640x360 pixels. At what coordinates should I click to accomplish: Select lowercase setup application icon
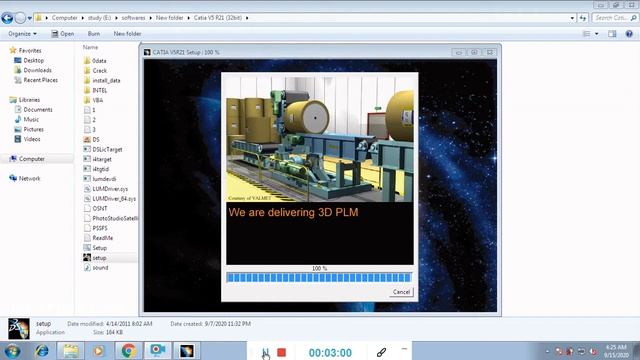tap(87, 258)
